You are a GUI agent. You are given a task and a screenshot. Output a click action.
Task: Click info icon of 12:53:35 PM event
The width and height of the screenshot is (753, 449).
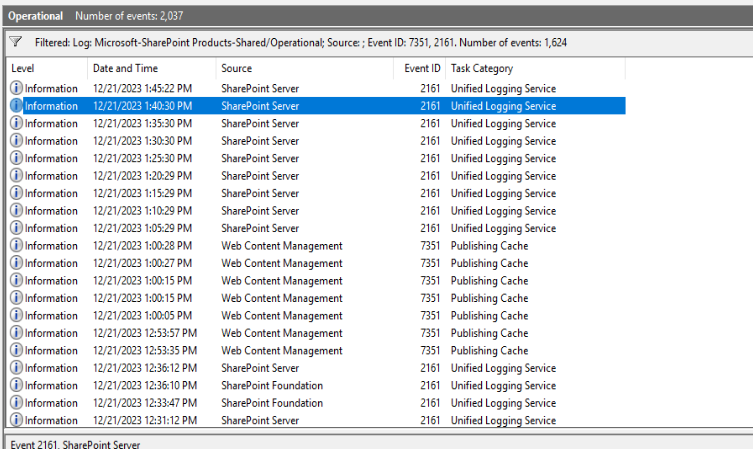click(16, 350)
